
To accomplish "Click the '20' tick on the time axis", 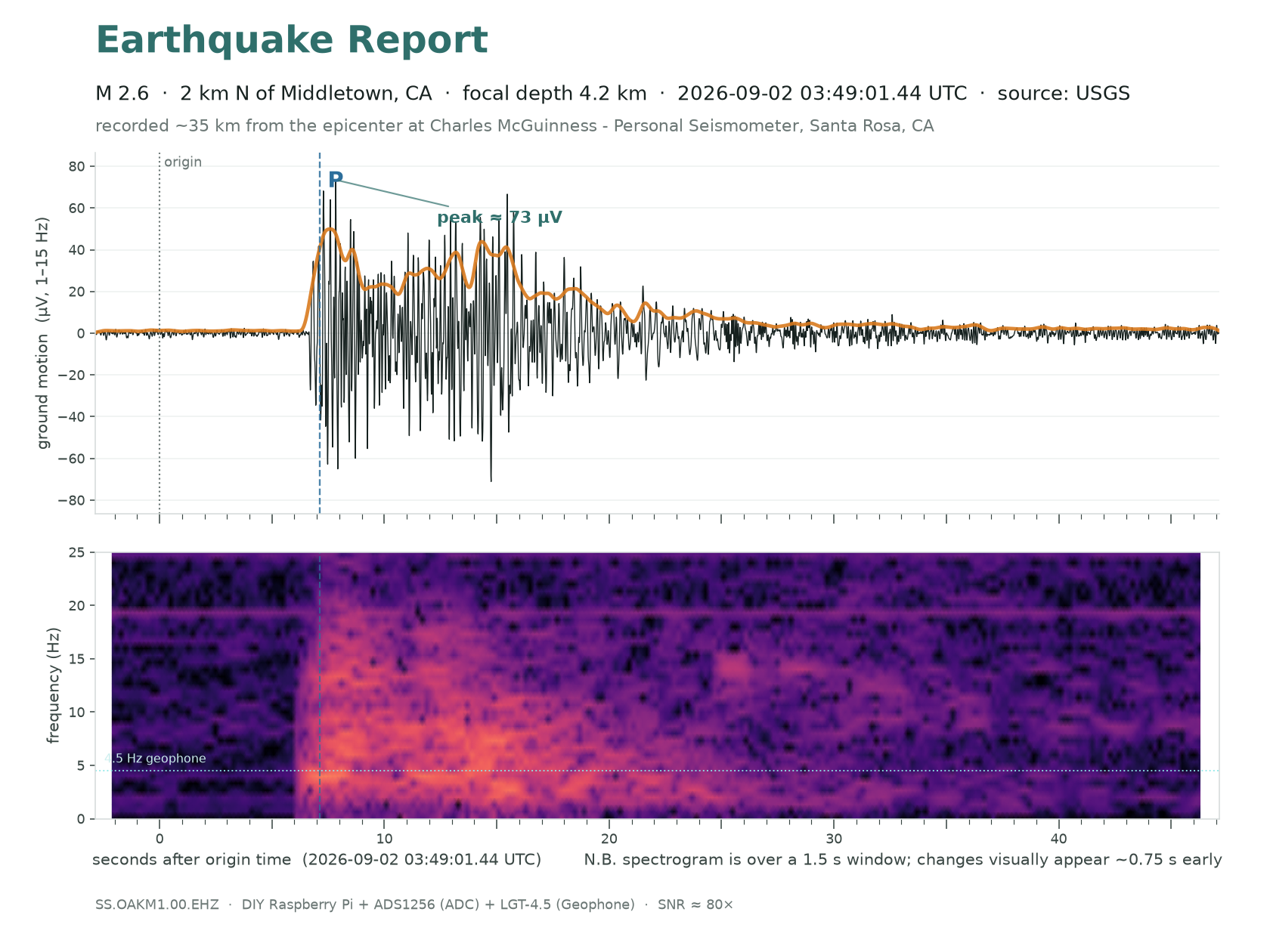I will pyautogui.click(x=609, y=839).
